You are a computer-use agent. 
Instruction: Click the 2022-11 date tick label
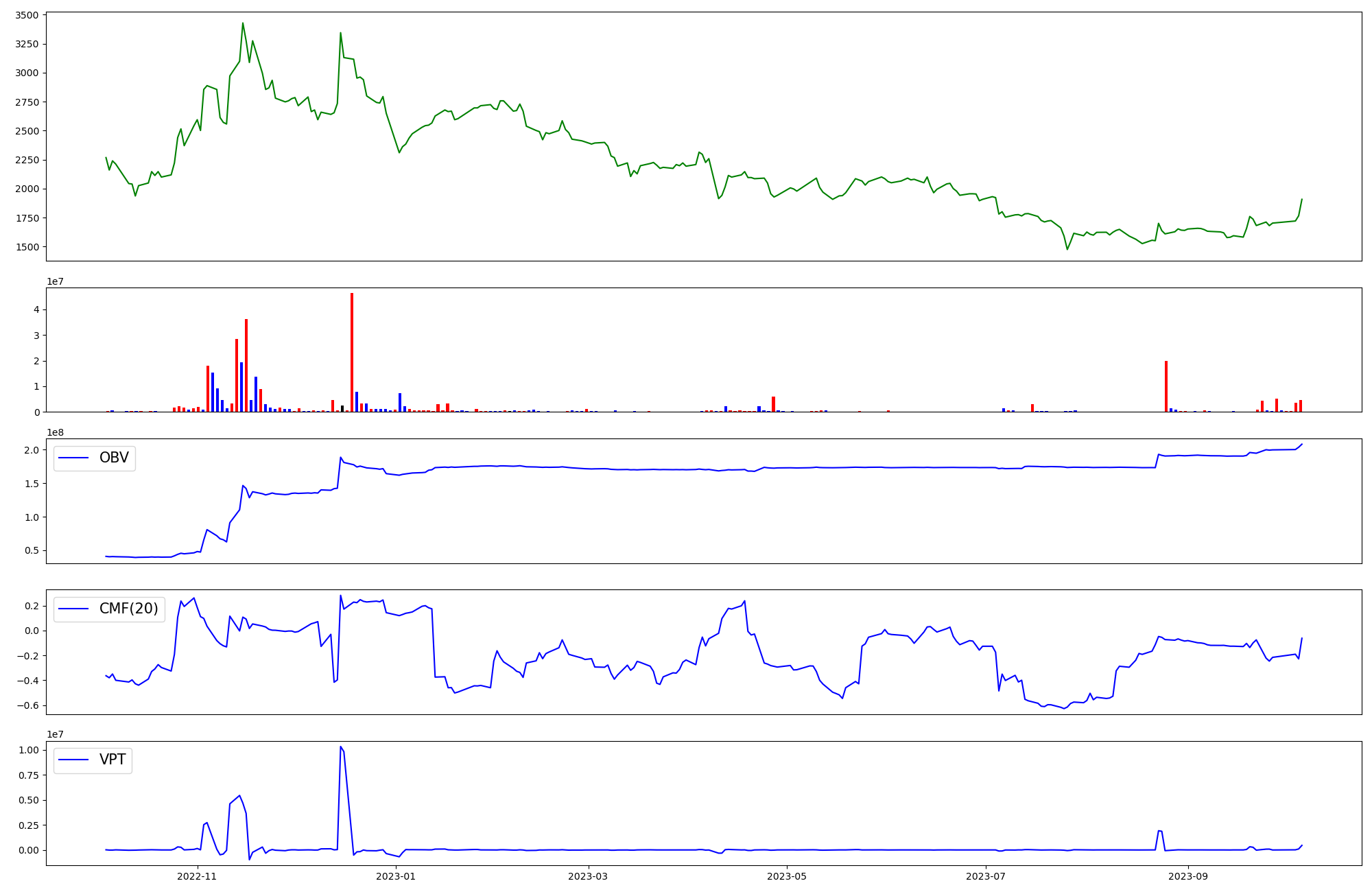point(197,876)
